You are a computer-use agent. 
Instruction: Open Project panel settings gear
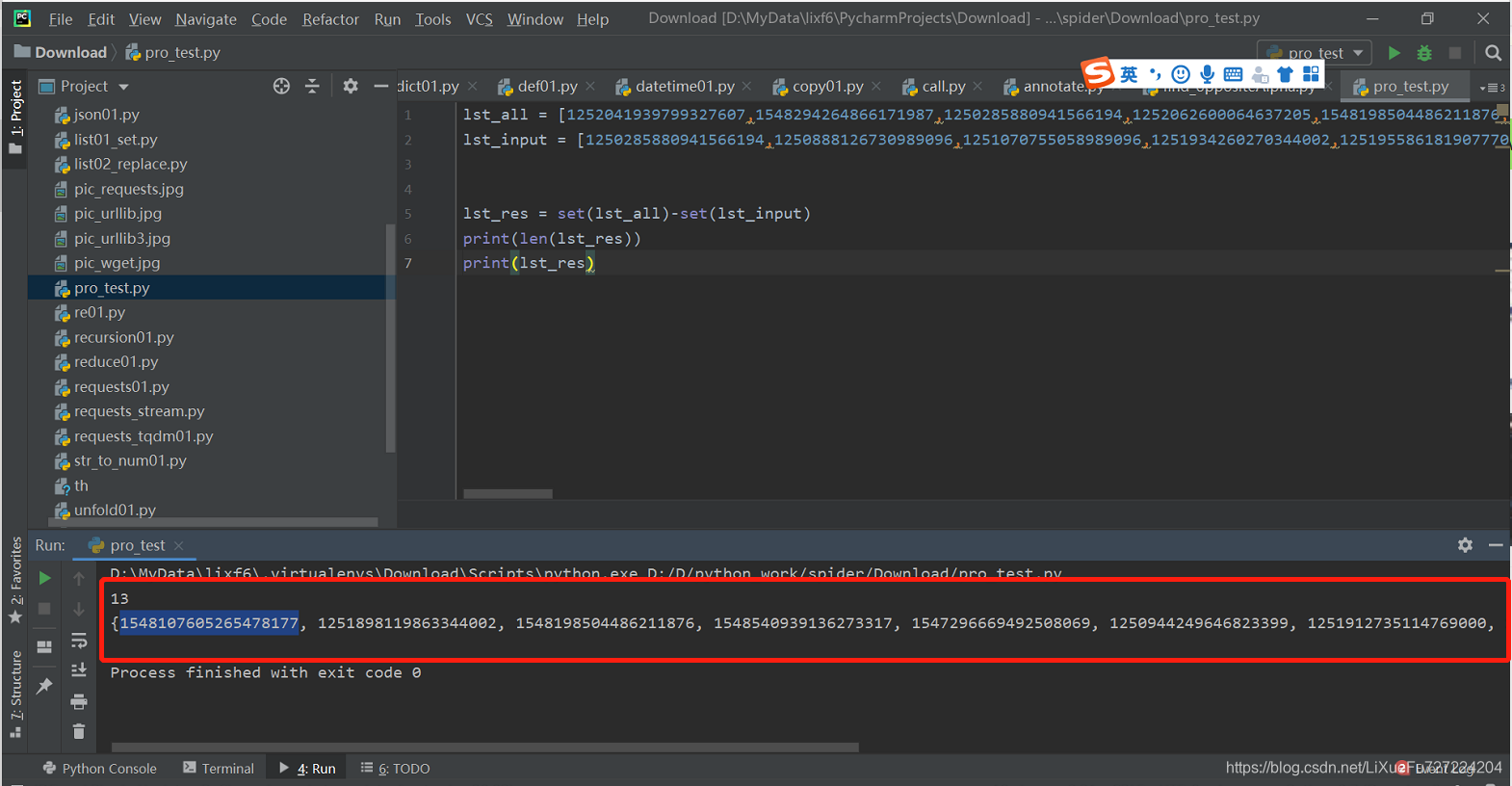tap(351, 86)
